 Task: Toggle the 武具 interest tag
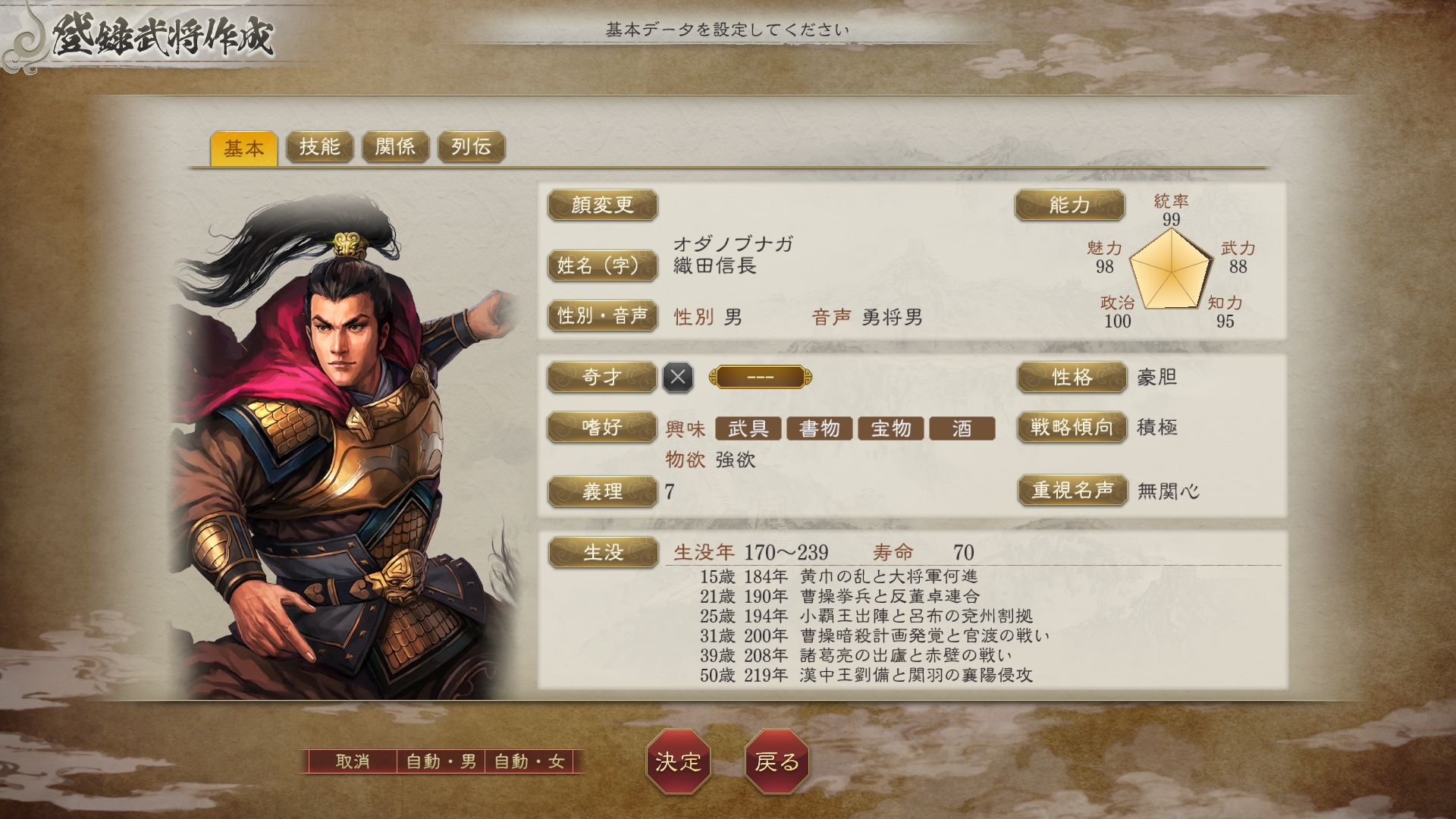(748, 428)
